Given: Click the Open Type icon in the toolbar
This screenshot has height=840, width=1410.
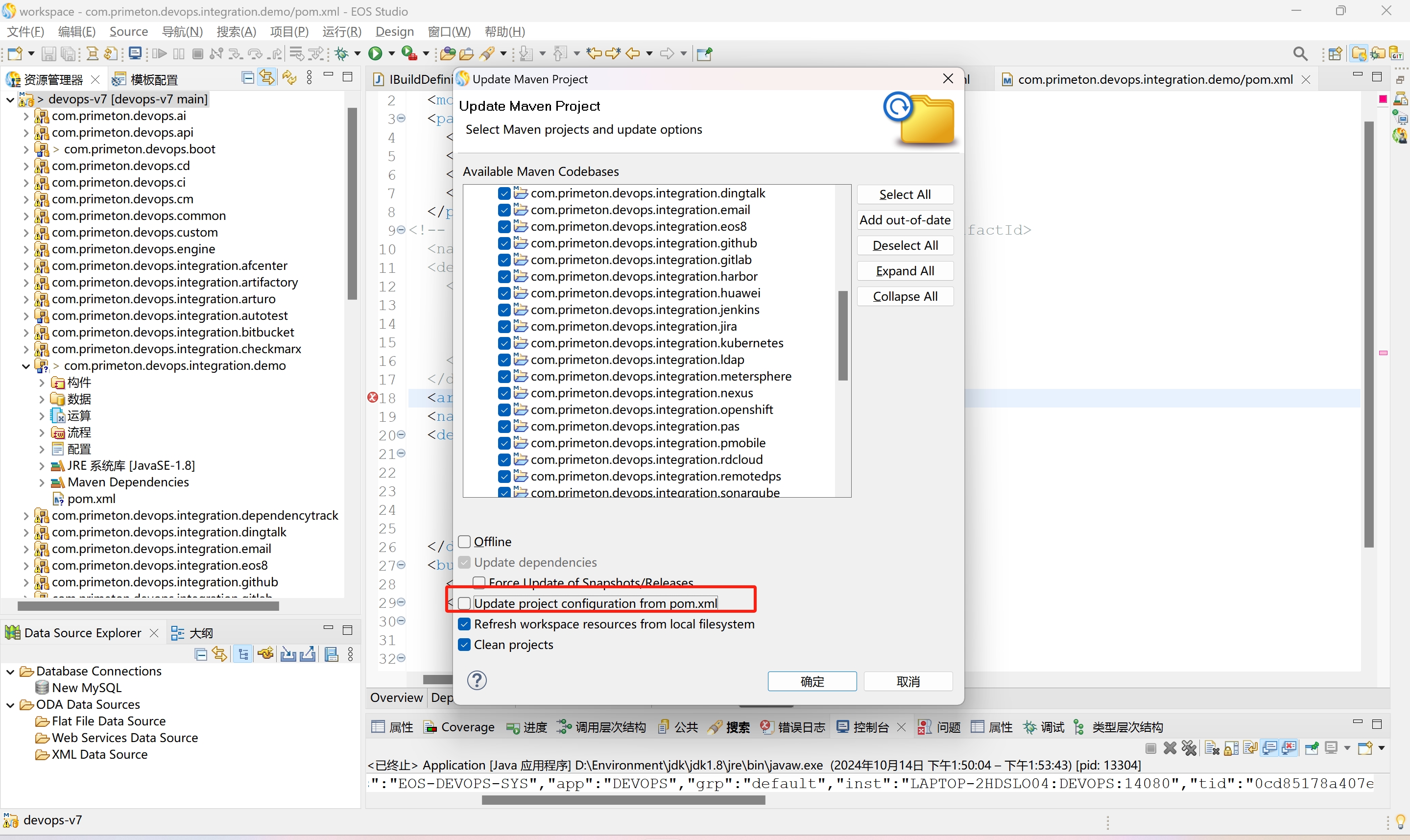Looking at the screenshot, I should 447,54.
